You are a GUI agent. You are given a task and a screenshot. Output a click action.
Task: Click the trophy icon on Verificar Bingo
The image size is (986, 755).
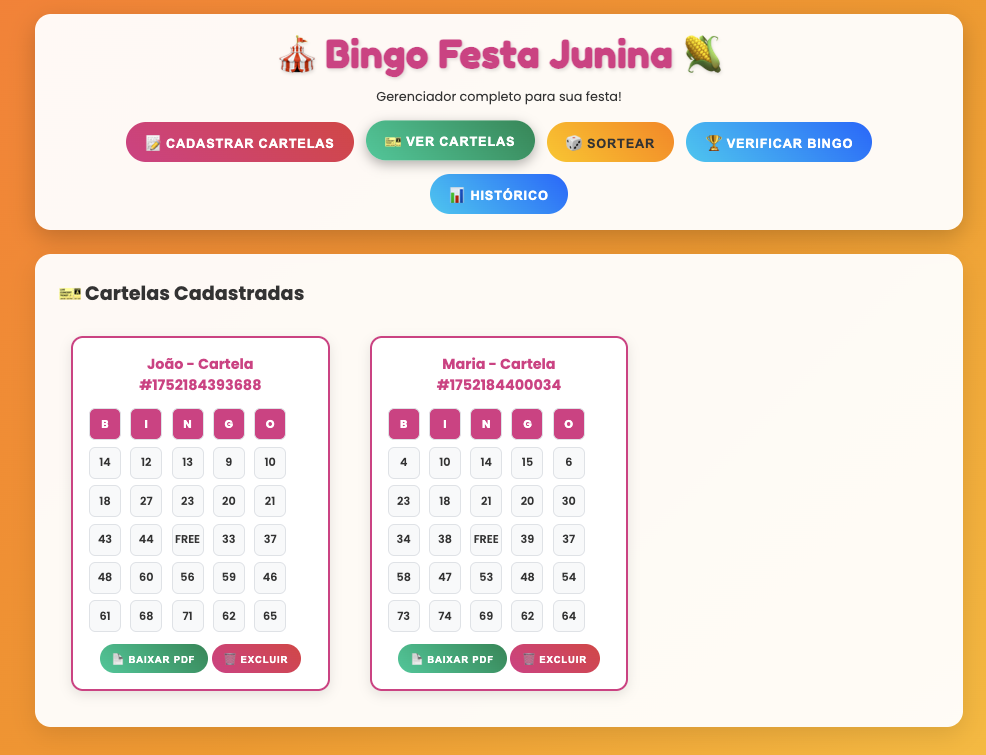(x=713, y=143)
